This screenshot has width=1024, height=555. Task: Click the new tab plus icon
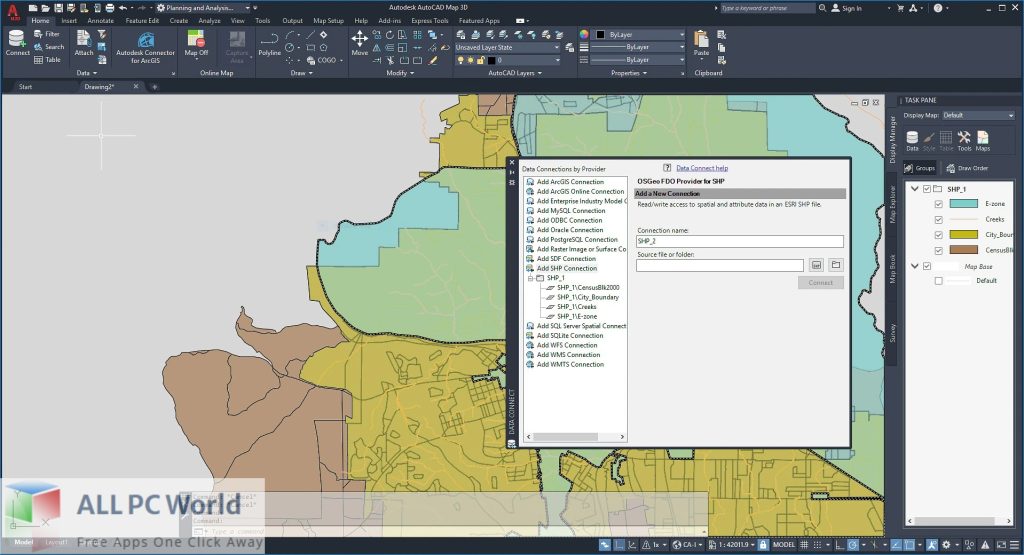pos(155,86)
